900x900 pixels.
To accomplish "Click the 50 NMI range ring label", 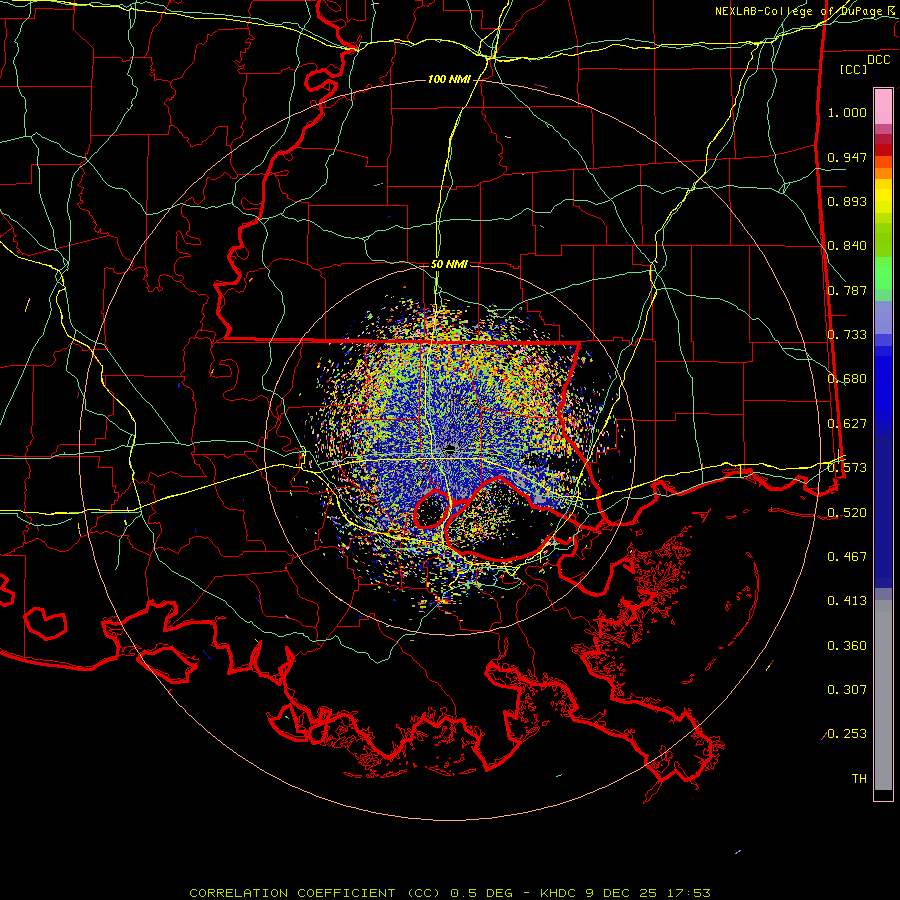I will click(x=449, y=264).
